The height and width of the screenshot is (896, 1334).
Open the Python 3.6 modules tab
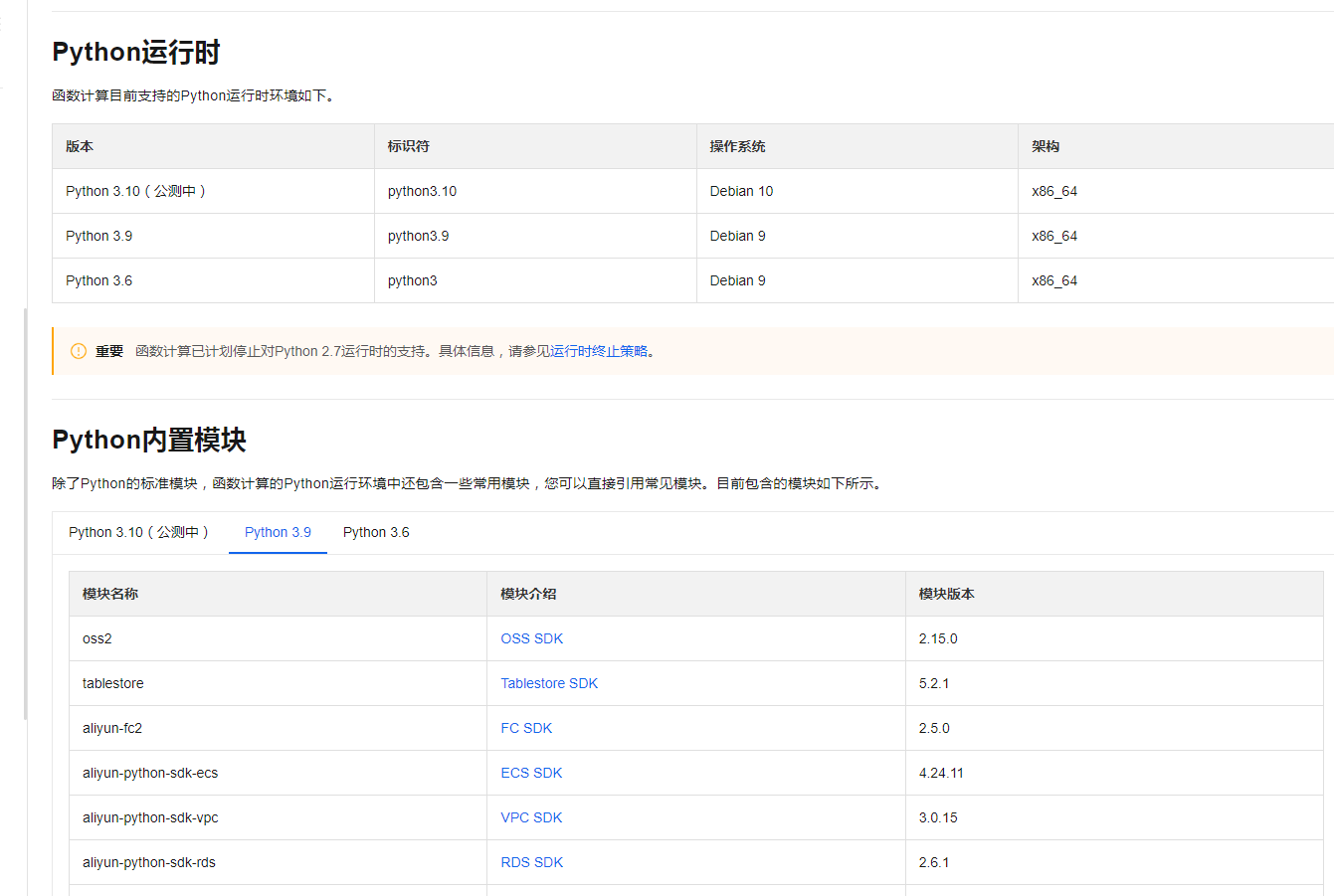(x=376, y=532)
